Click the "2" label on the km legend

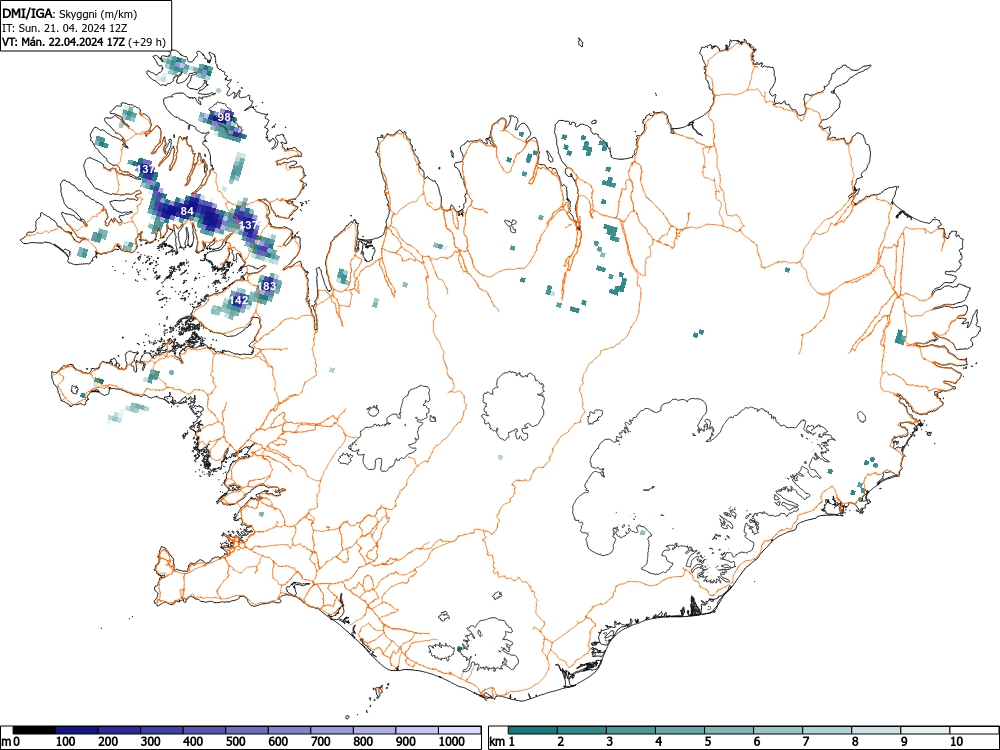tap(561, 741)
